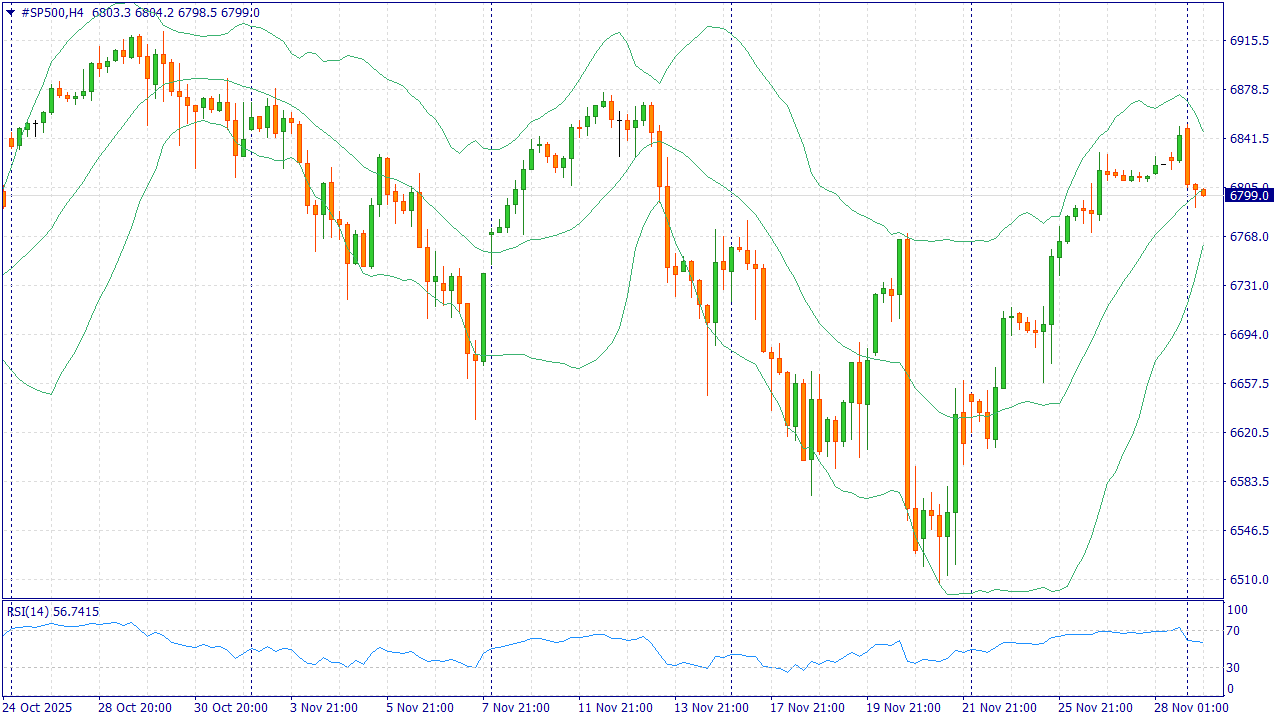
Task: Click the 6583.5 price axis label
Action: tap(1249, 482)
